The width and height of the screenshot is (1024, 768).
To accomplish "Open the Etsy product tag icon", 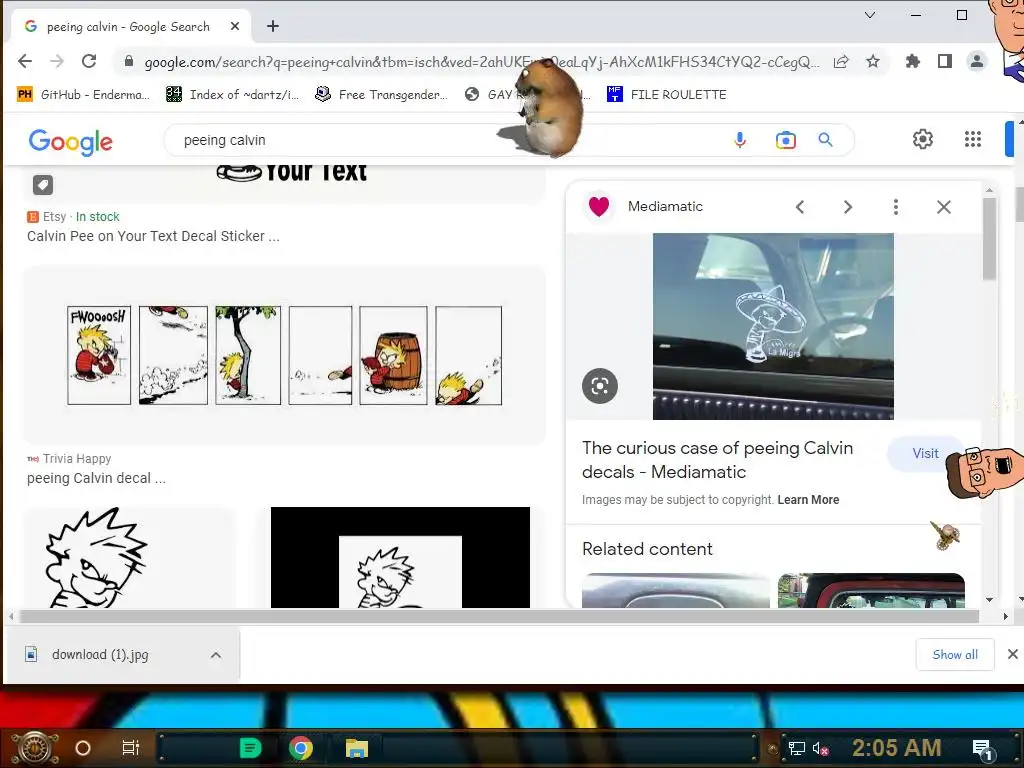I will click(x=43, y=185).
